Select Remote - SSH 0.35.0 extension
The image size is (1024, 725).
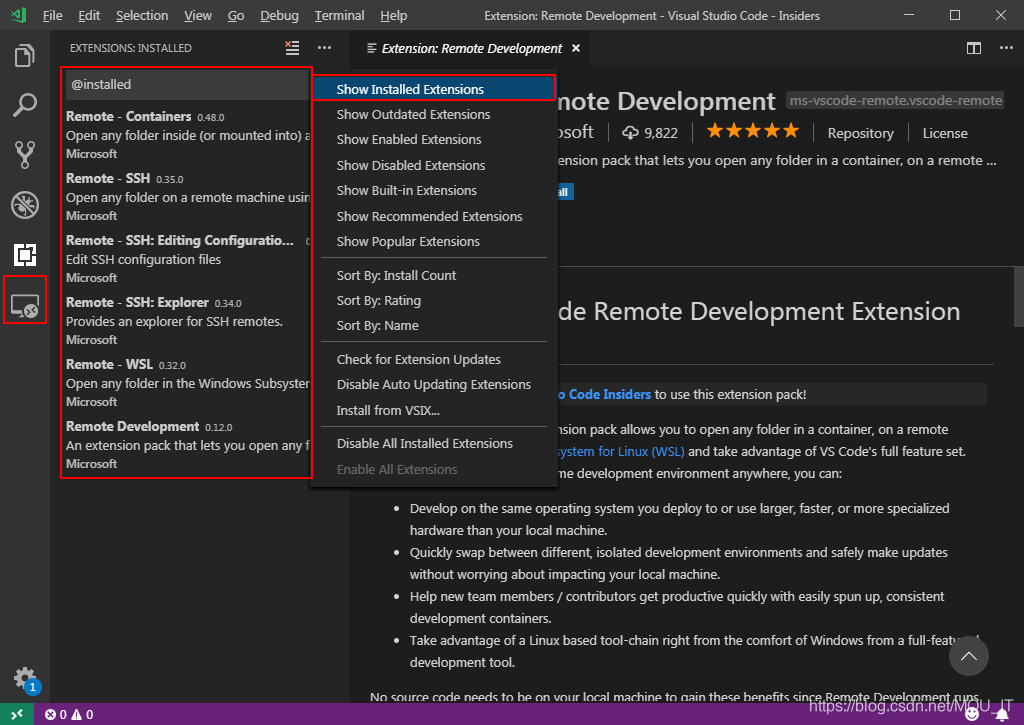click(187, 197)
